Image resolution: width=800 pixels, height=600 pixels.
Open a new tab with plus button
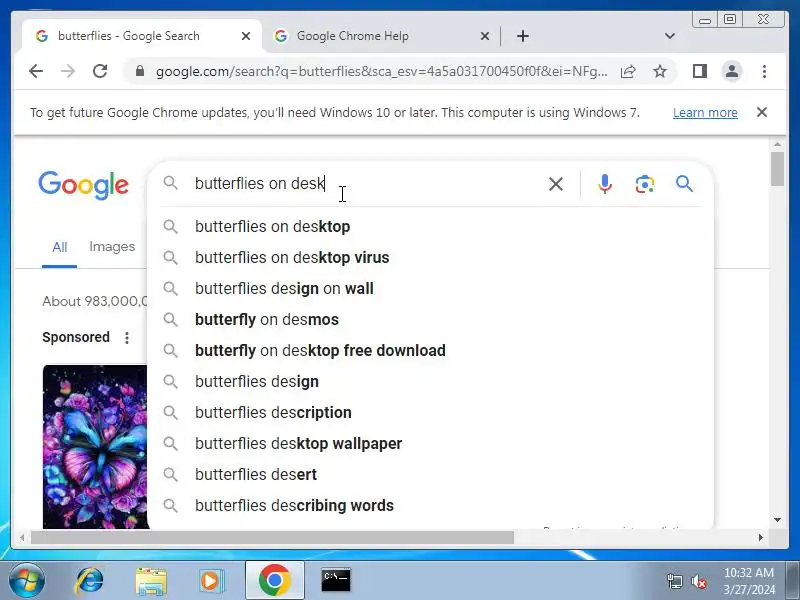pos(522,36)
